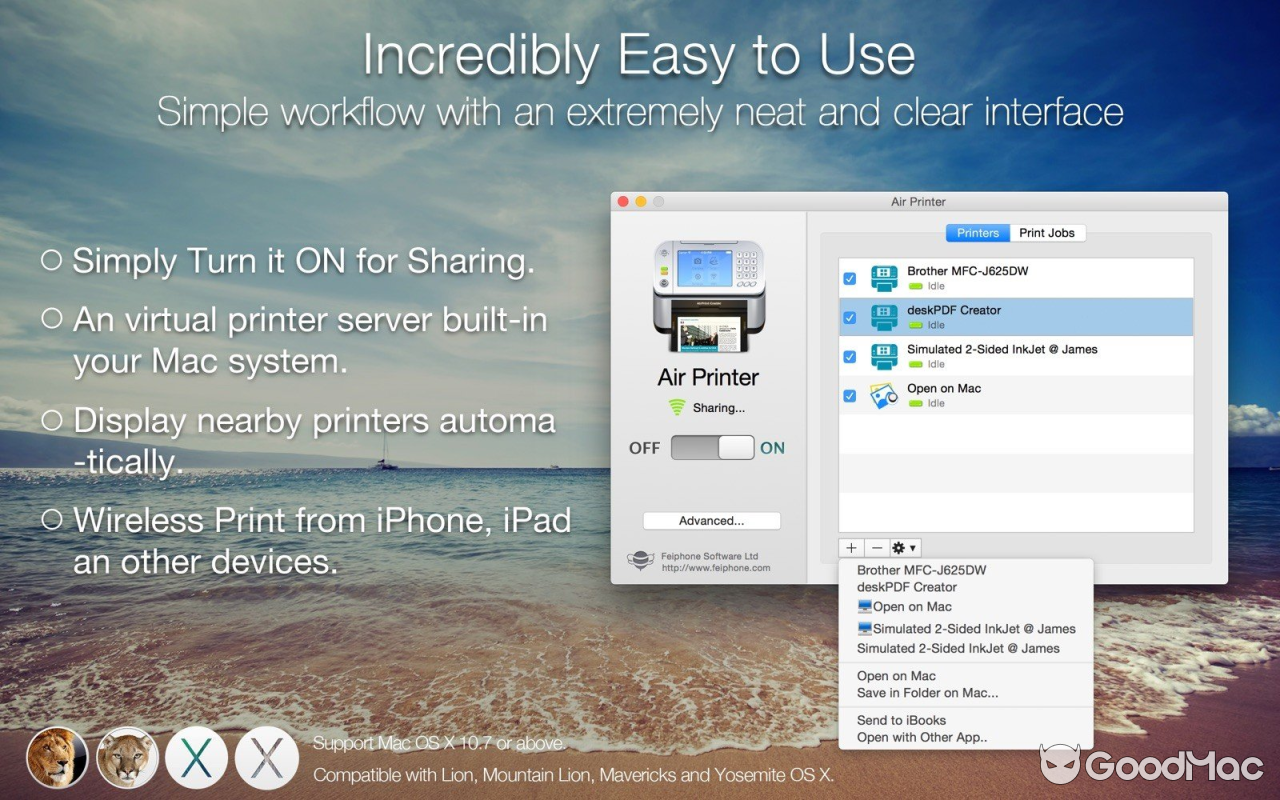Uncheck the Brother MFC-J625DW printer
The width and height of the screenshot is (1280, 800).
[x=849, y=277]
